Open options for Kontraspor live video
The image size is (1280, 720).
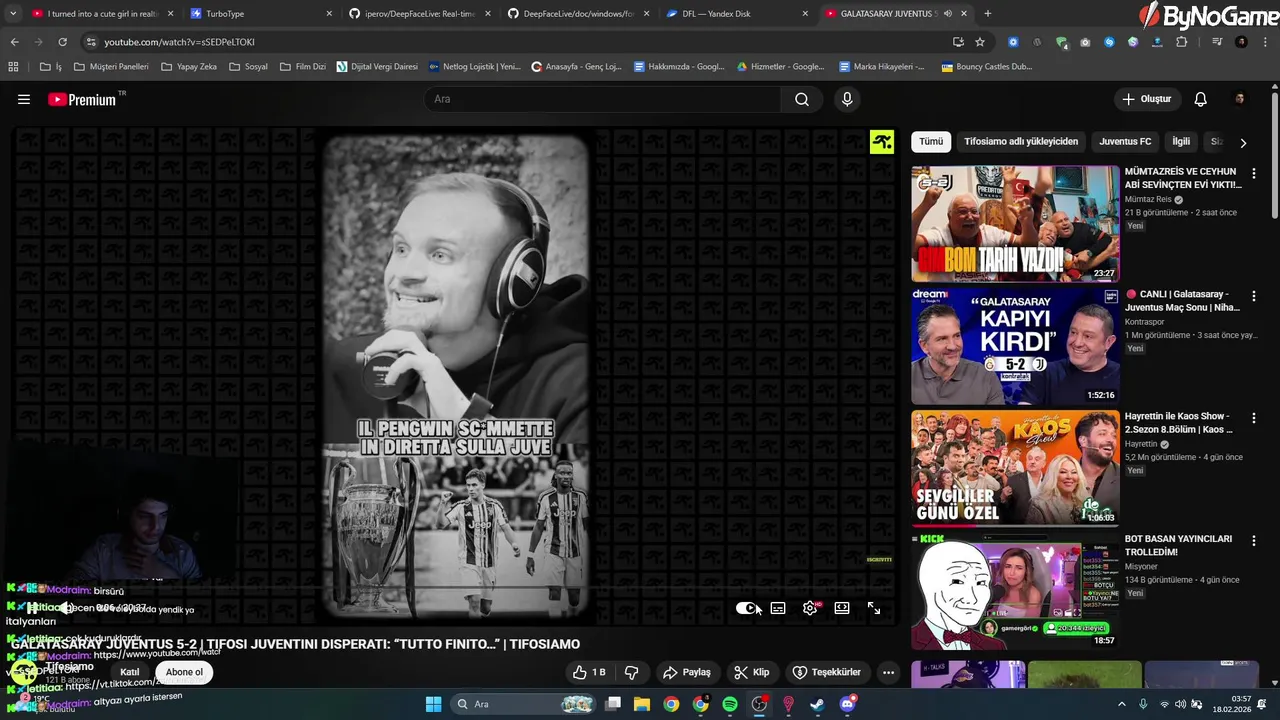click(1254, 296)
